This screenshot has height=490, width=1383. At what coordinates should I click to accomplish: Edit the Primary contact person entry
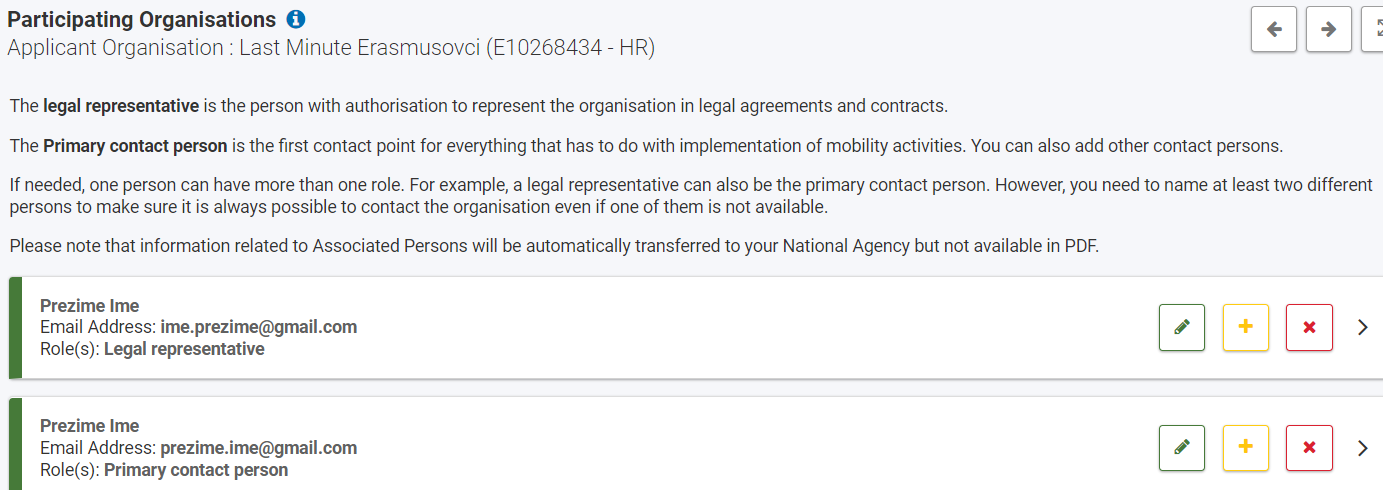[1182, 448]
